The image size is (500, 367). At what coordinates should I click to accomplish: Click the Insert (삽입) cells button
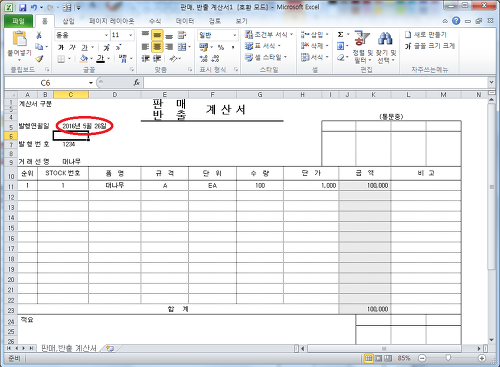315,34
